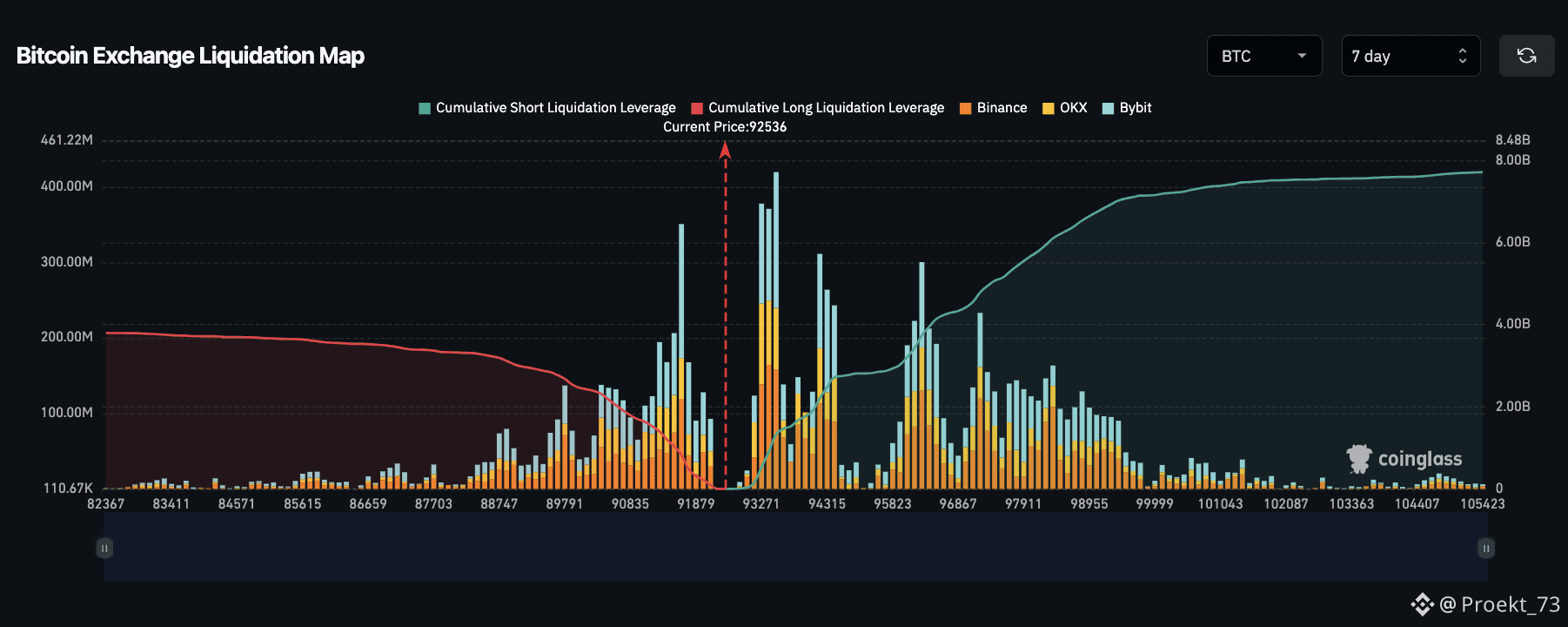Click the 103363 price axis label
1568x627 pixels.
click(x=1352, y=504)
